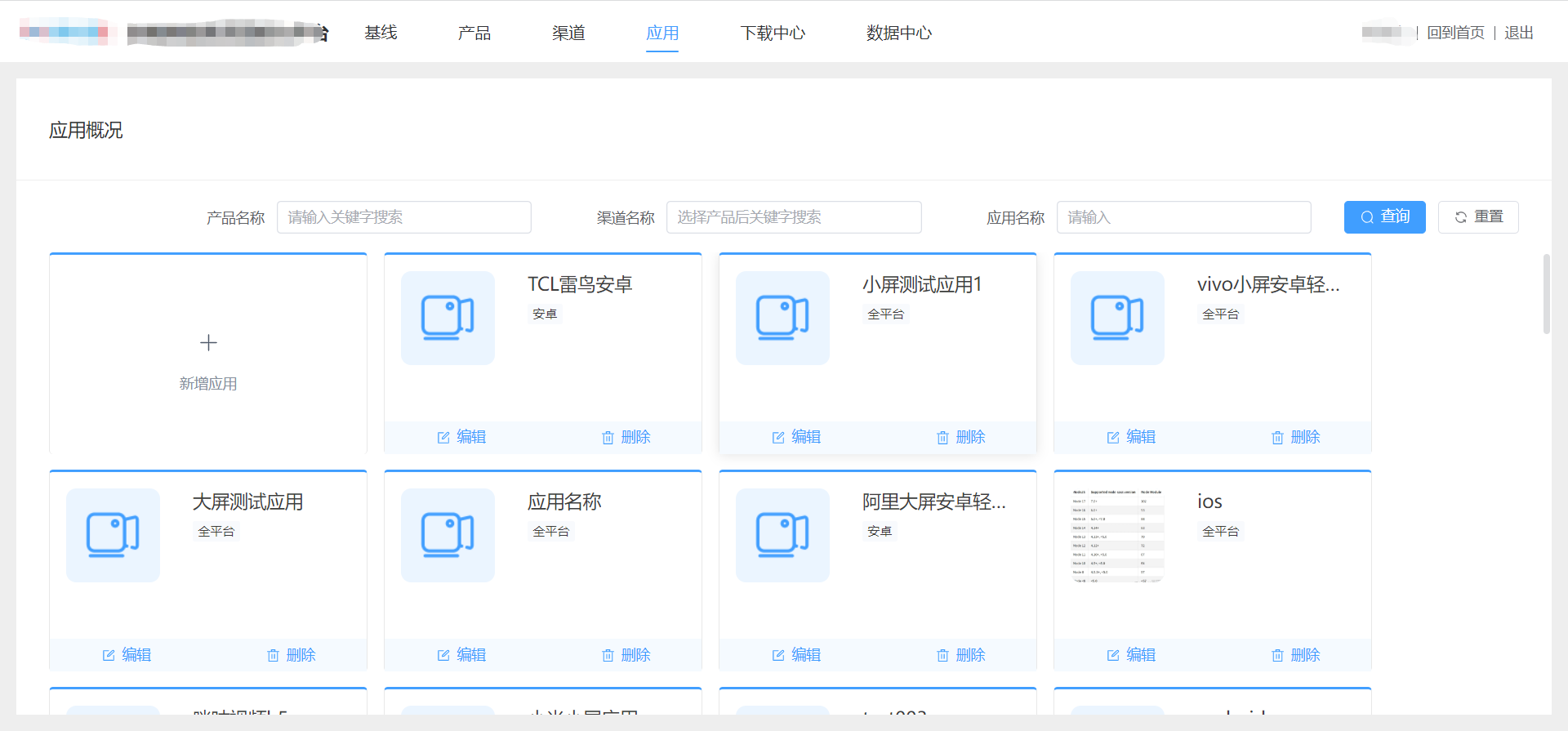Focus the 产品名称 search field

click(404, 217)
